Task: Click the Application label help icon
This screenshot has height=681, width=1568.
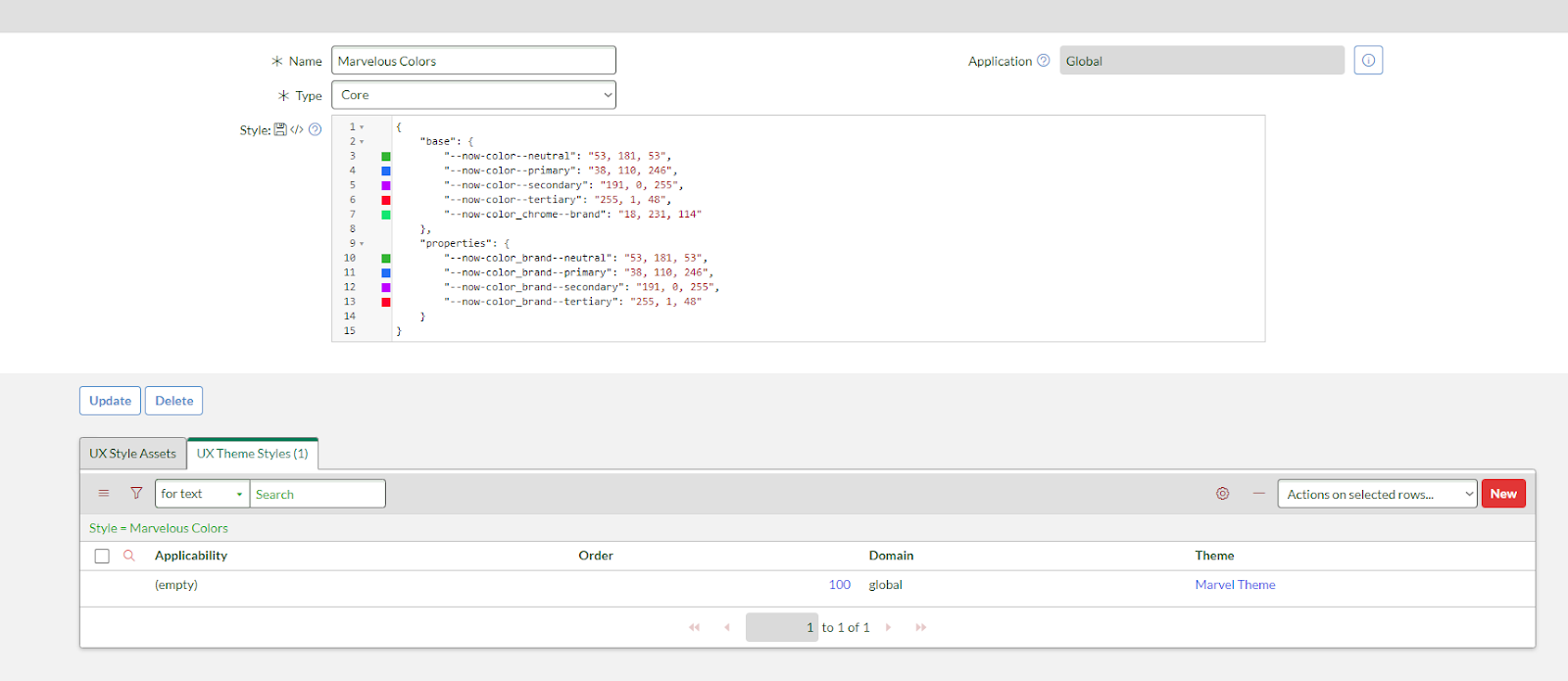Action: coord(1043,61)
